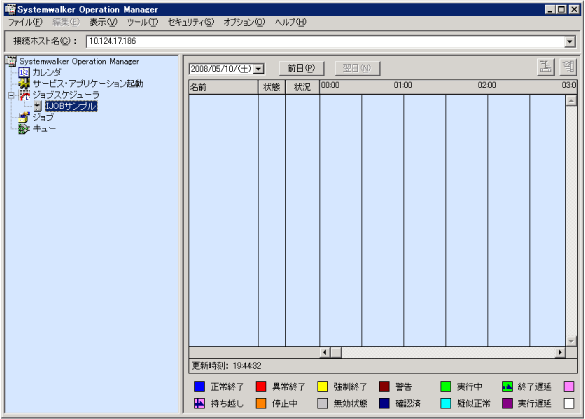Click the blue 正常終了 legend swatch
Image resolution: width=585 pixels, height=419 pixels.
tap(199, 387)
